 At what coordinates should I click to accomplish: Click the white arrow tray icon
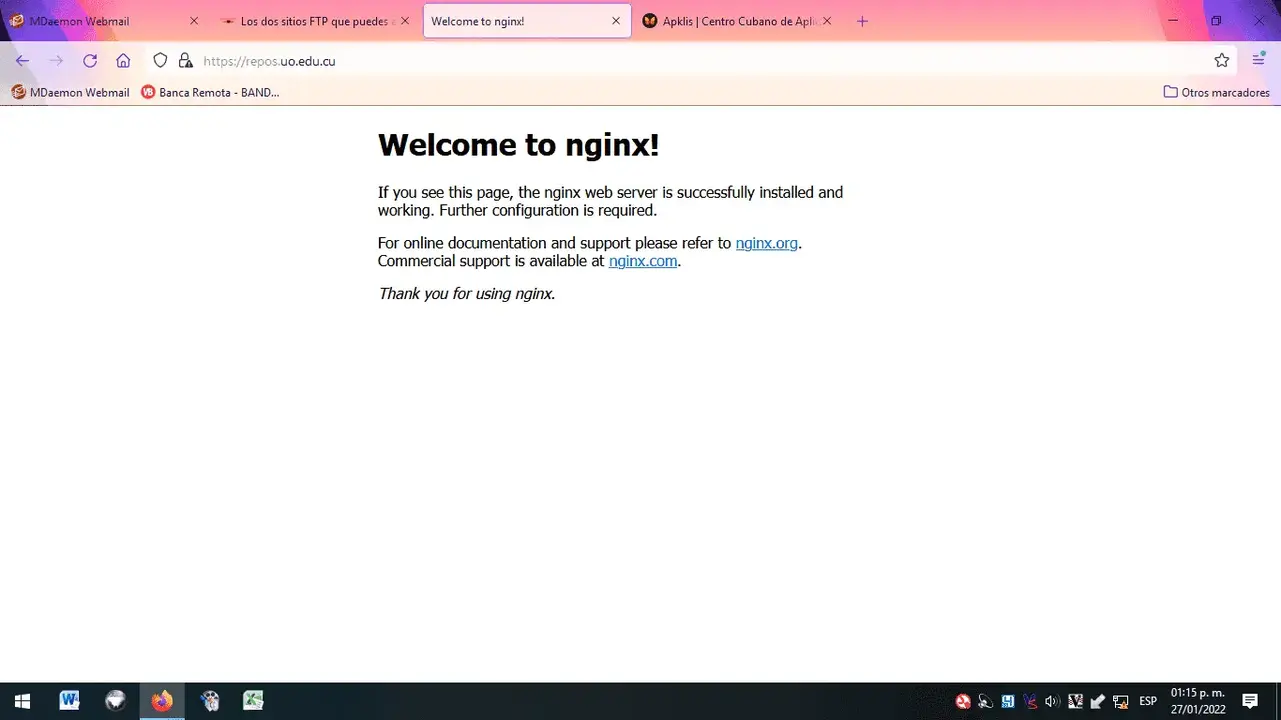pyautogui.click(x=1098, y=702)
